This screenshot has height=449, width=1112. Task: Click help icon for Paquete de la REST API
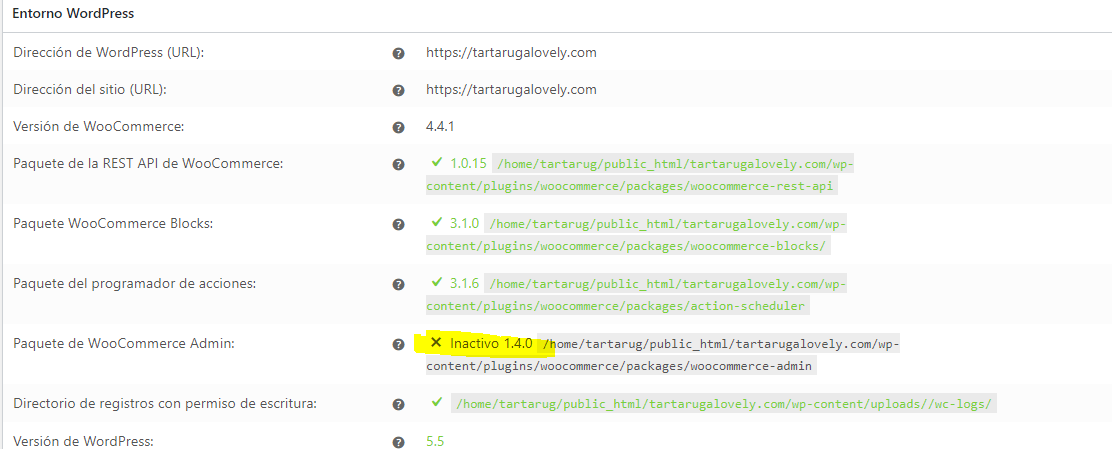pyautogui.click(x=399, y=165)
